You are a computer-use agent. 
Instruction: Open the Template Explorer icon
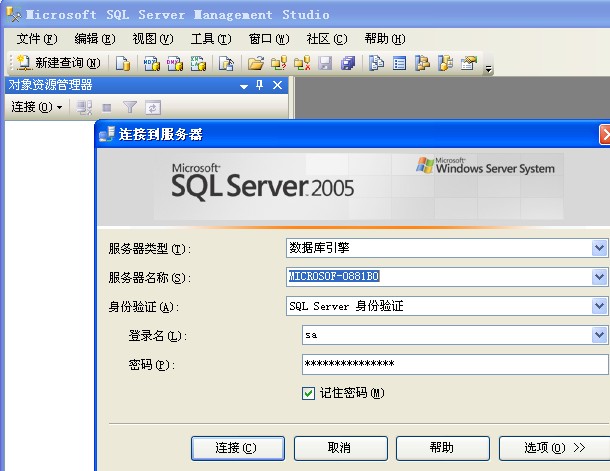[x=446, y=63]
